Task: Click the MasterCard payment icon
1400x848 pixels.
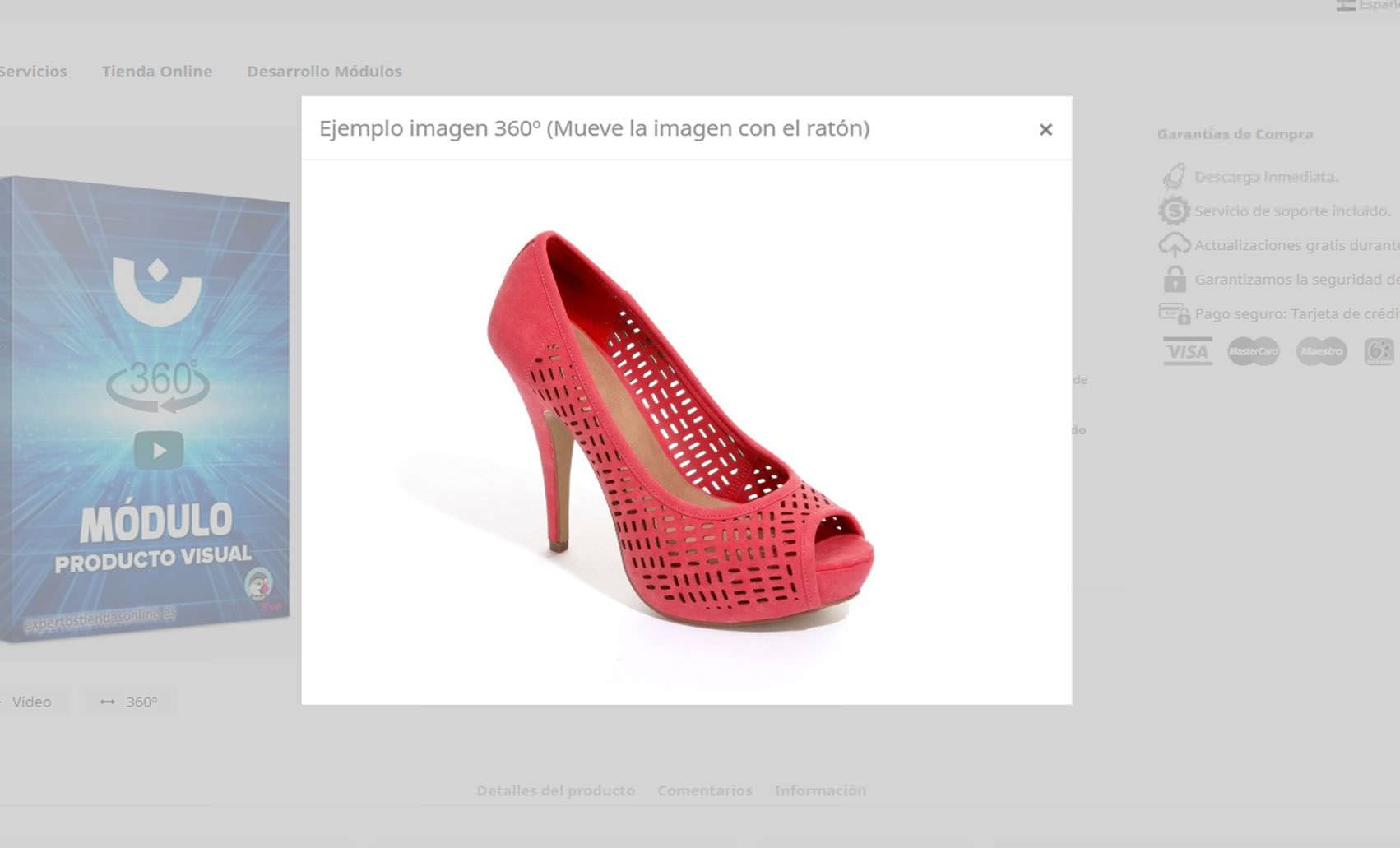Action: point(1254,352)
